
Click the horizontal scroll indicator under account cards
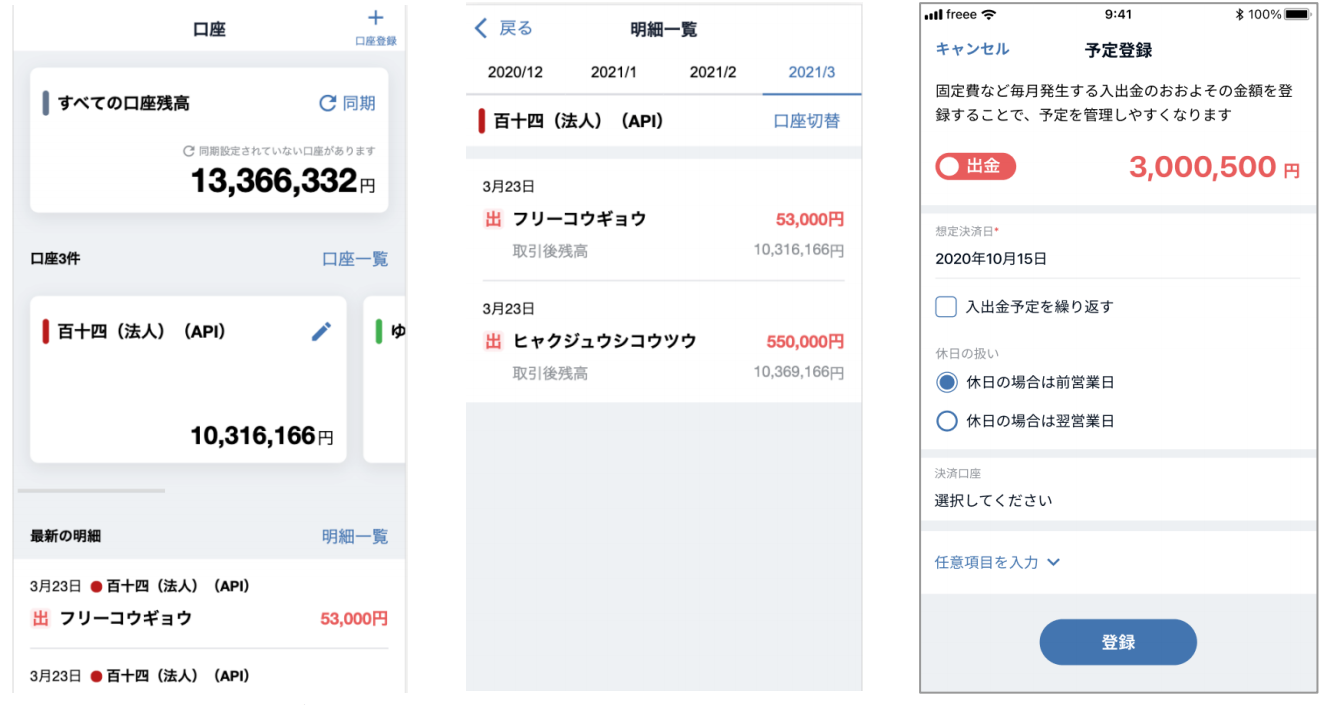click(91, 491)
